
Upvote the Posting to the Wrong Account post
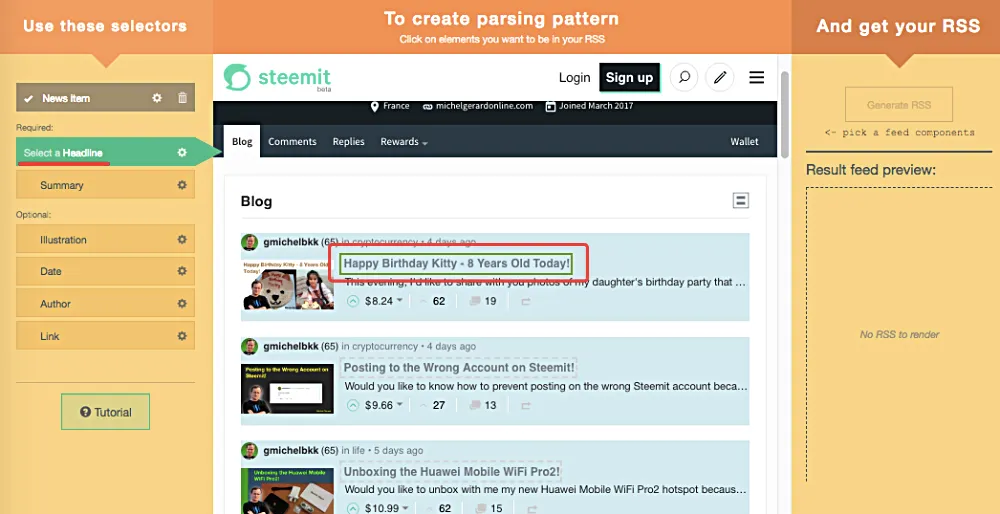coord(353,405)
